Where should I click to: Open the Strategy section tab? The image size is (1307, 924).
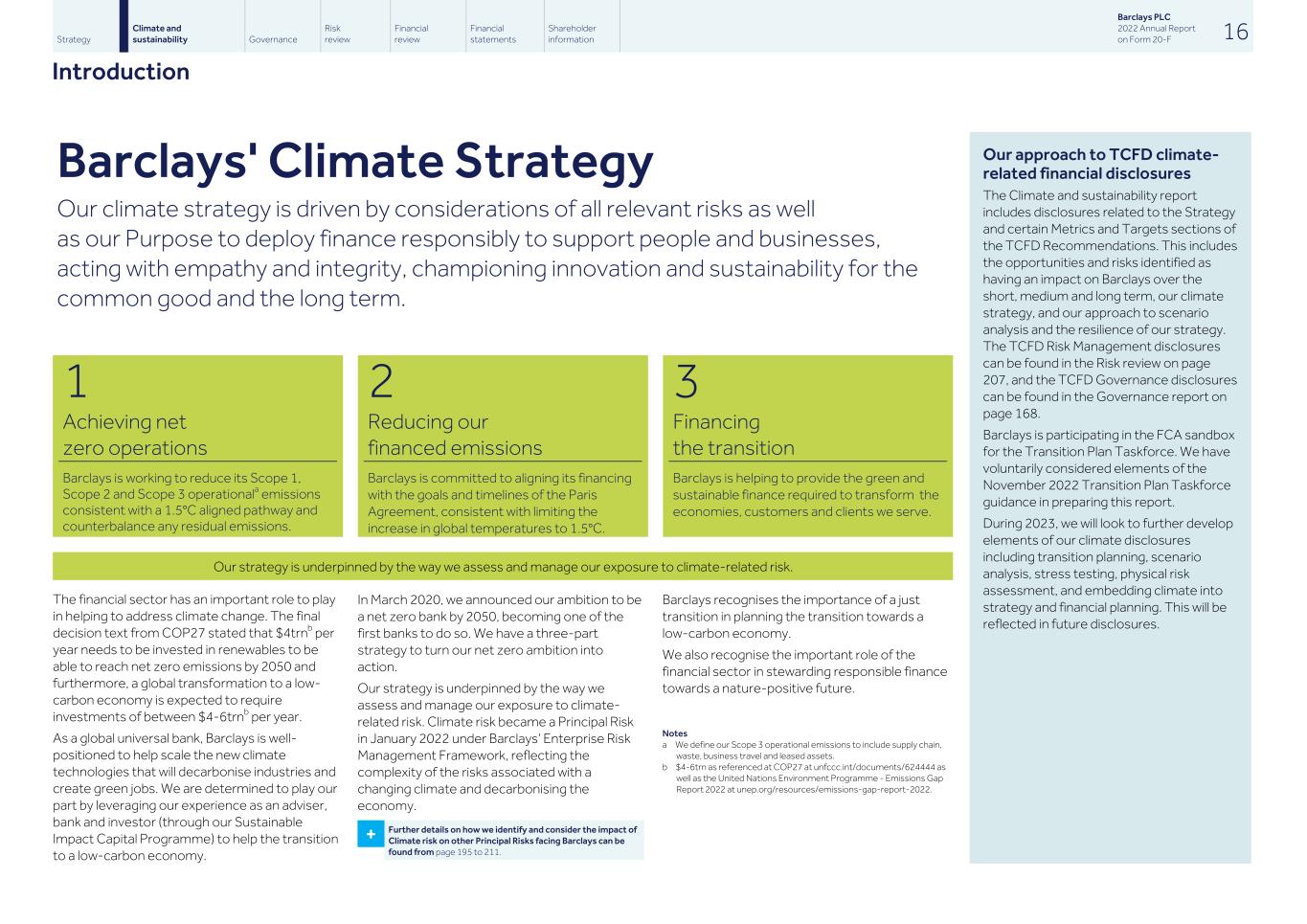[74, 39]
